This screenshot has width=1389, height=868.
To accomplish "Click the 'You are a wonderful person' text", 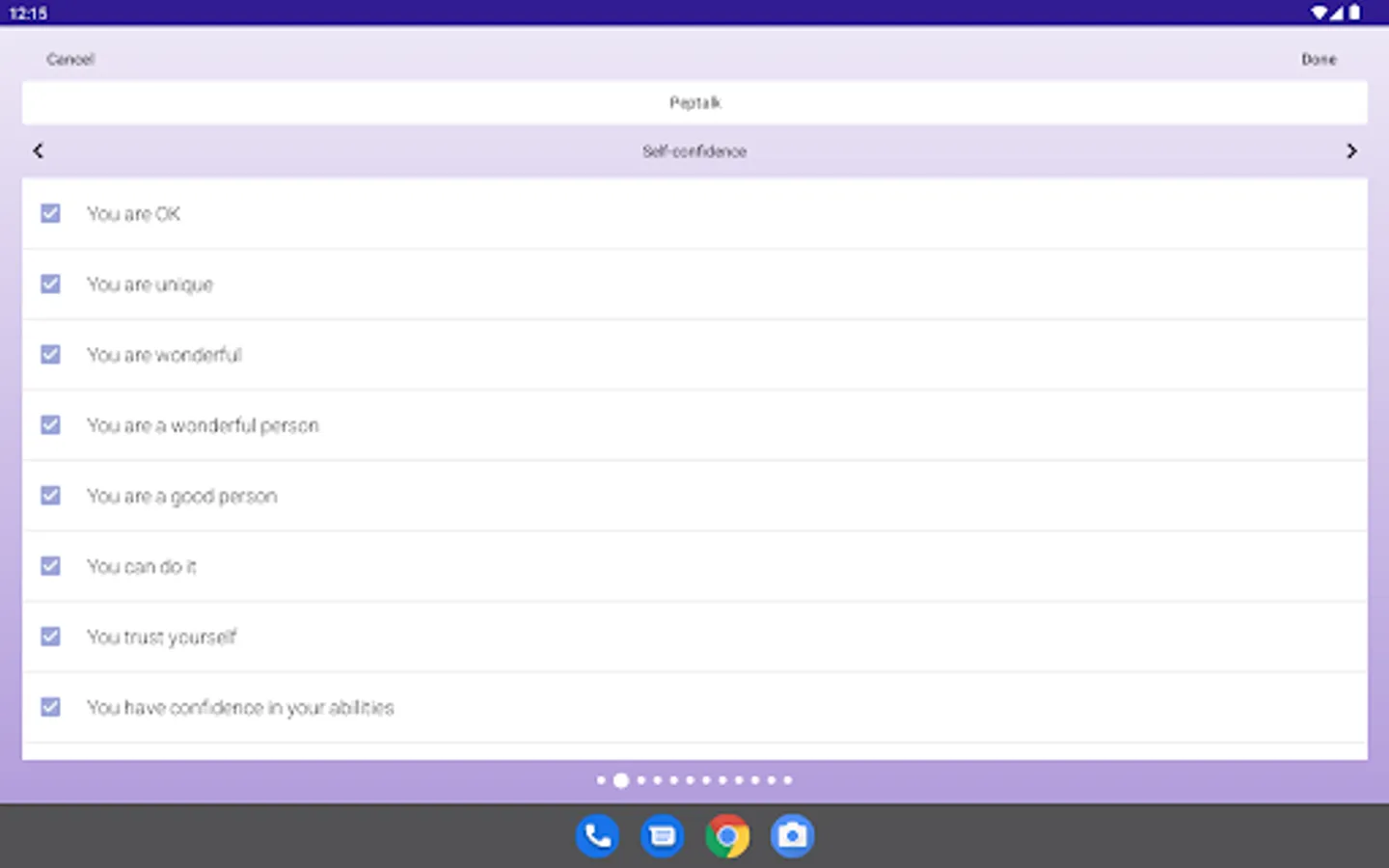I will point(203,425).
